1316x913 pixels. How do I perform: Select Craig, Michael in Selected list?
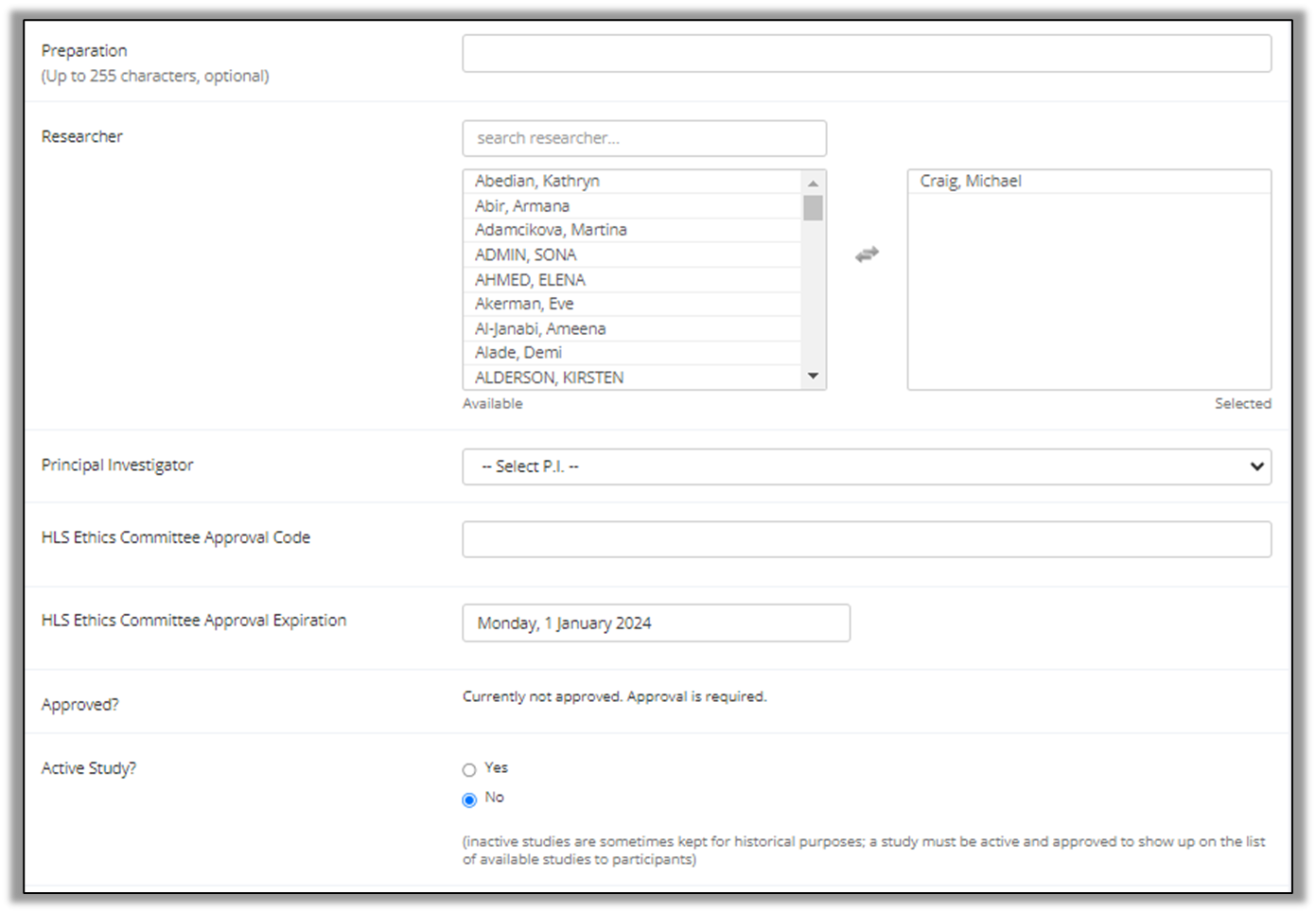971,181
